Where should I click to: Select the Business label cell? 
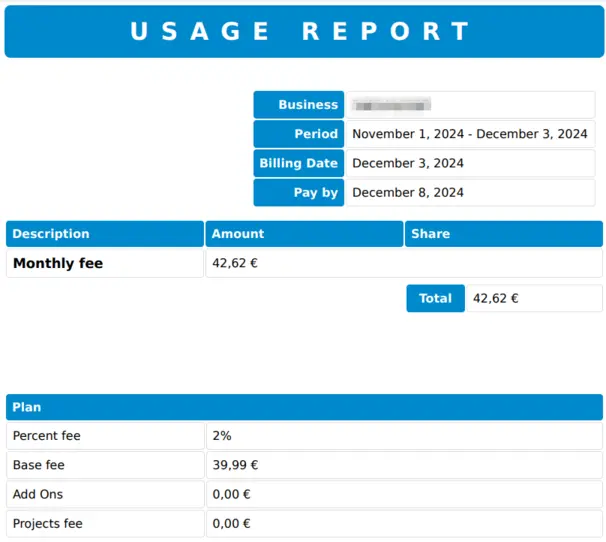point(299,105)
